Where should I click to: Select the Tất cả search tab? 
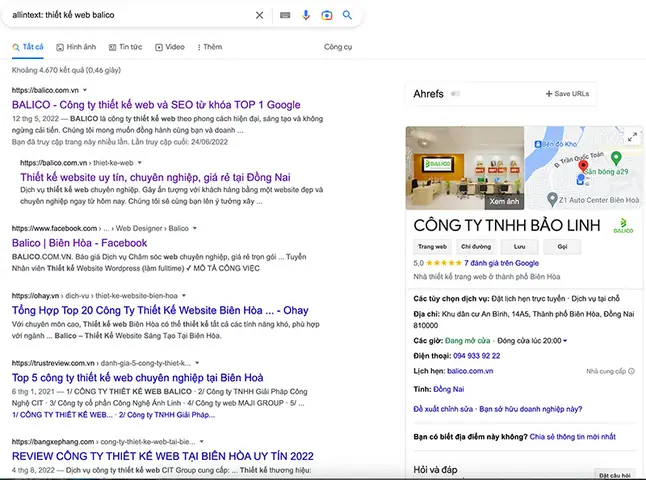[28, 47]
